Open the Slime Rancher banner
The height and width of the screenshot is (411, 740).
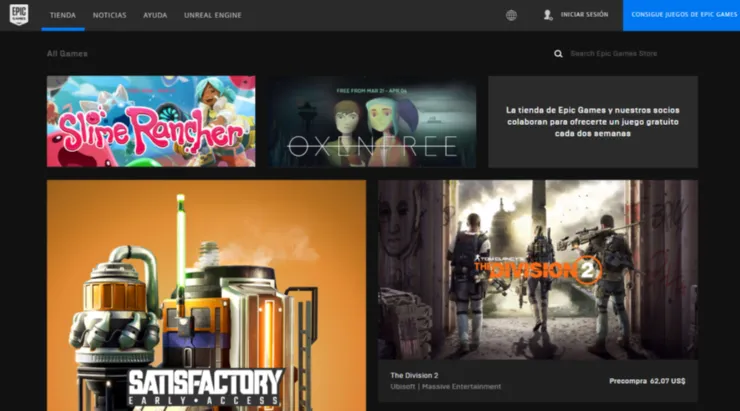tap(151, 121)
